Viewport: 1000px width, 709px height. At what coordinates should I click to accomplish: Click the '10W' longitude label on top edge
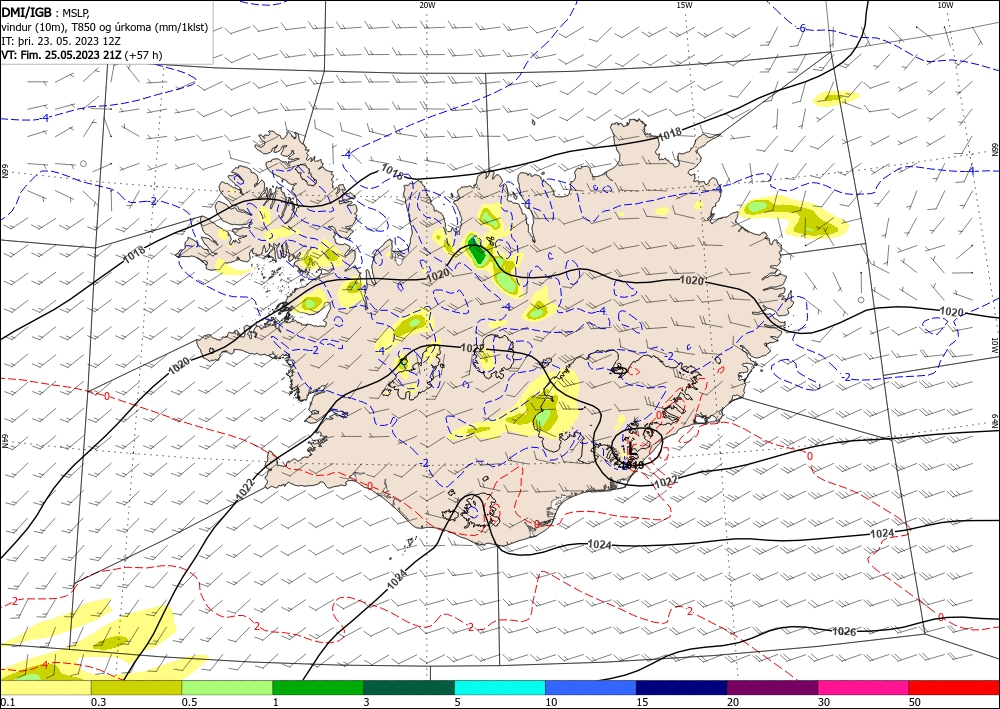click(x=945, y=5)
